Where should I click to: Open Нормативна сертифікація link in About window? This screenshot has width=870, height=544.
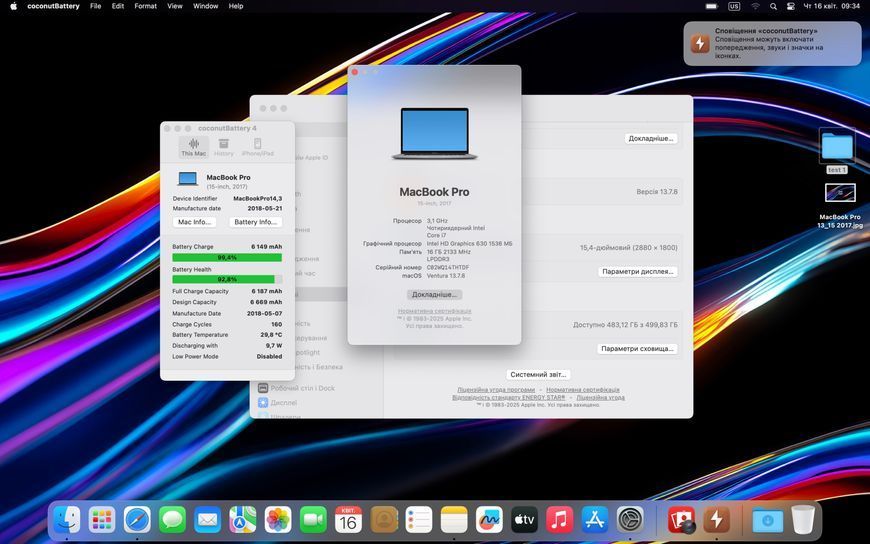pos(434,311)
